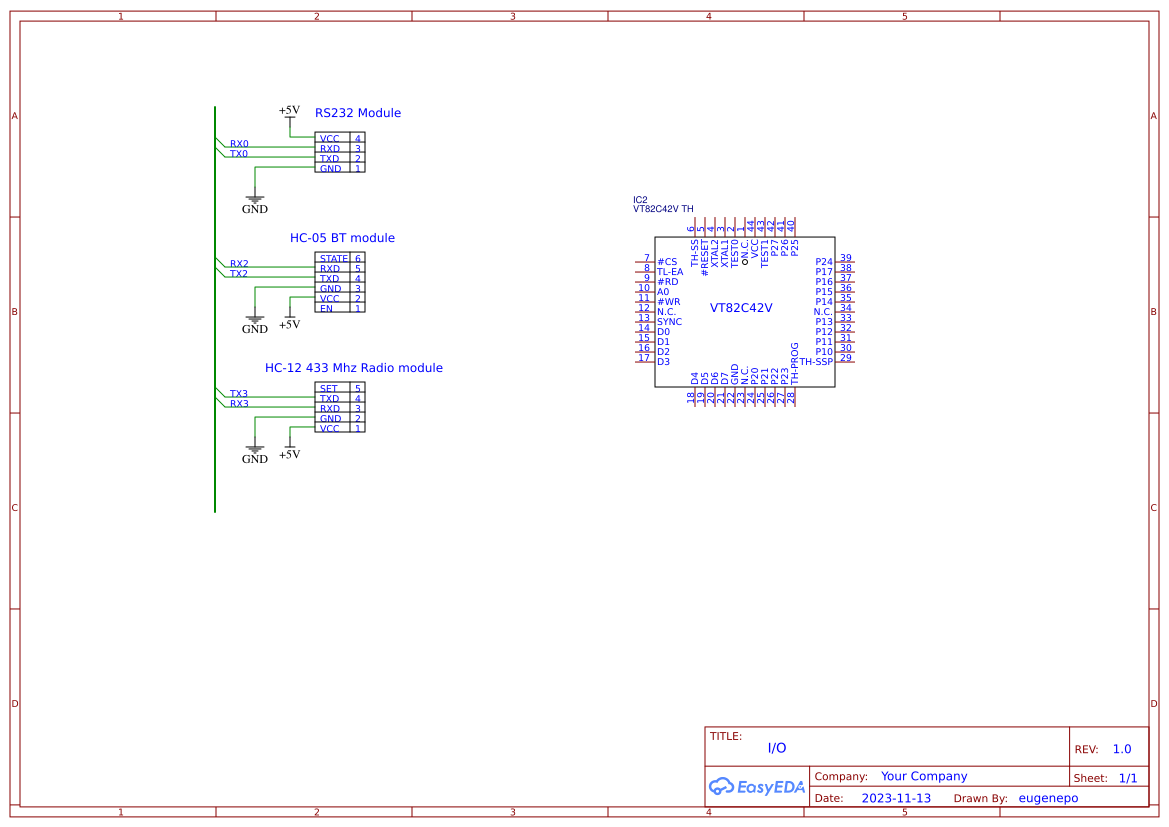Select the VT82C42V IC symbol
Image resolution: width=1169 pixels, height=827 pixels.
click(x=742, y=308)
